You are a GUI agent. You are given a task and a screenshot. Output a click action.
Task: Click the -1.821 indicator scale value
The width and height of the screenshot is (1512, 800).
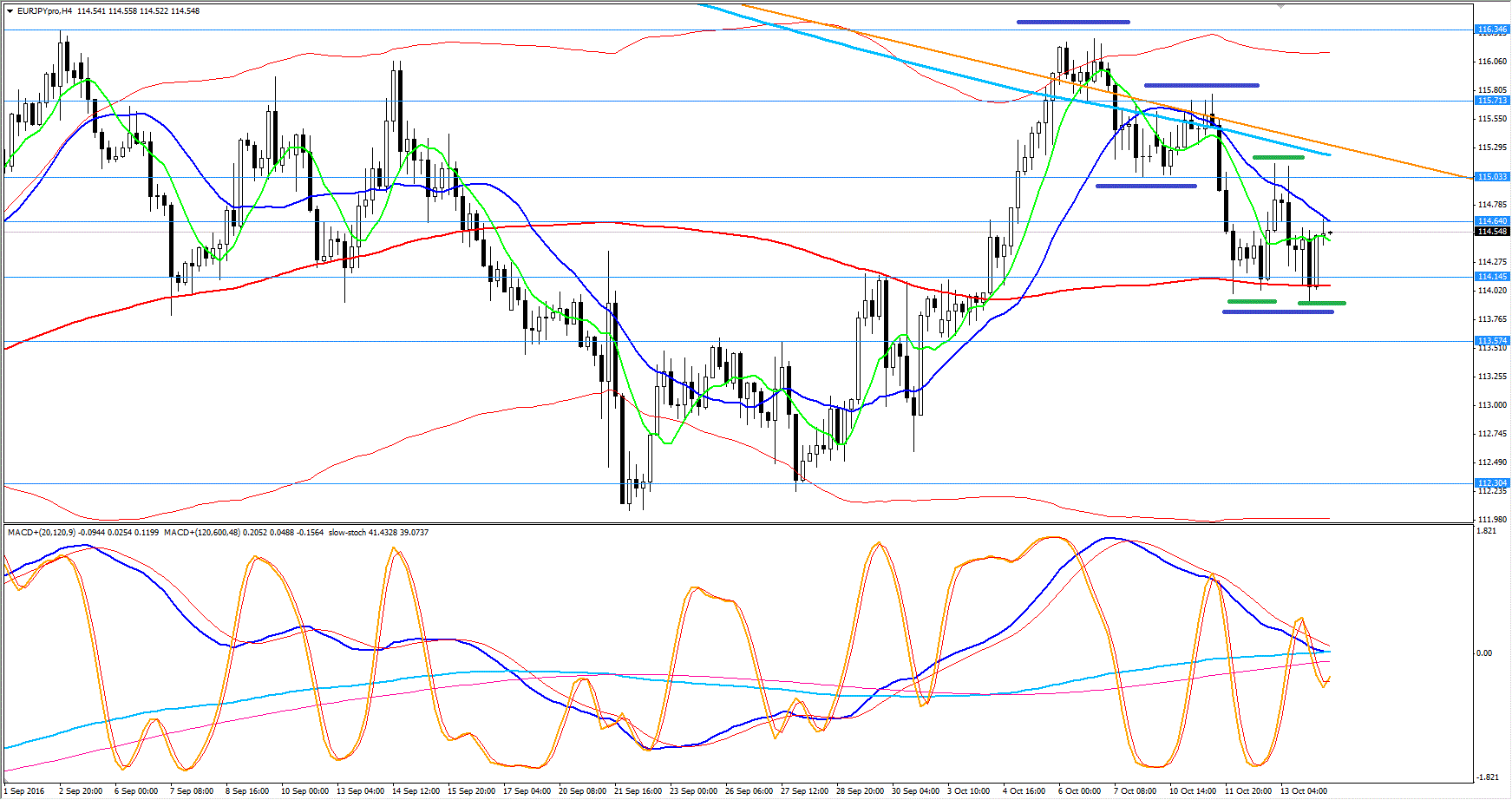click(x=1487, y=777)
